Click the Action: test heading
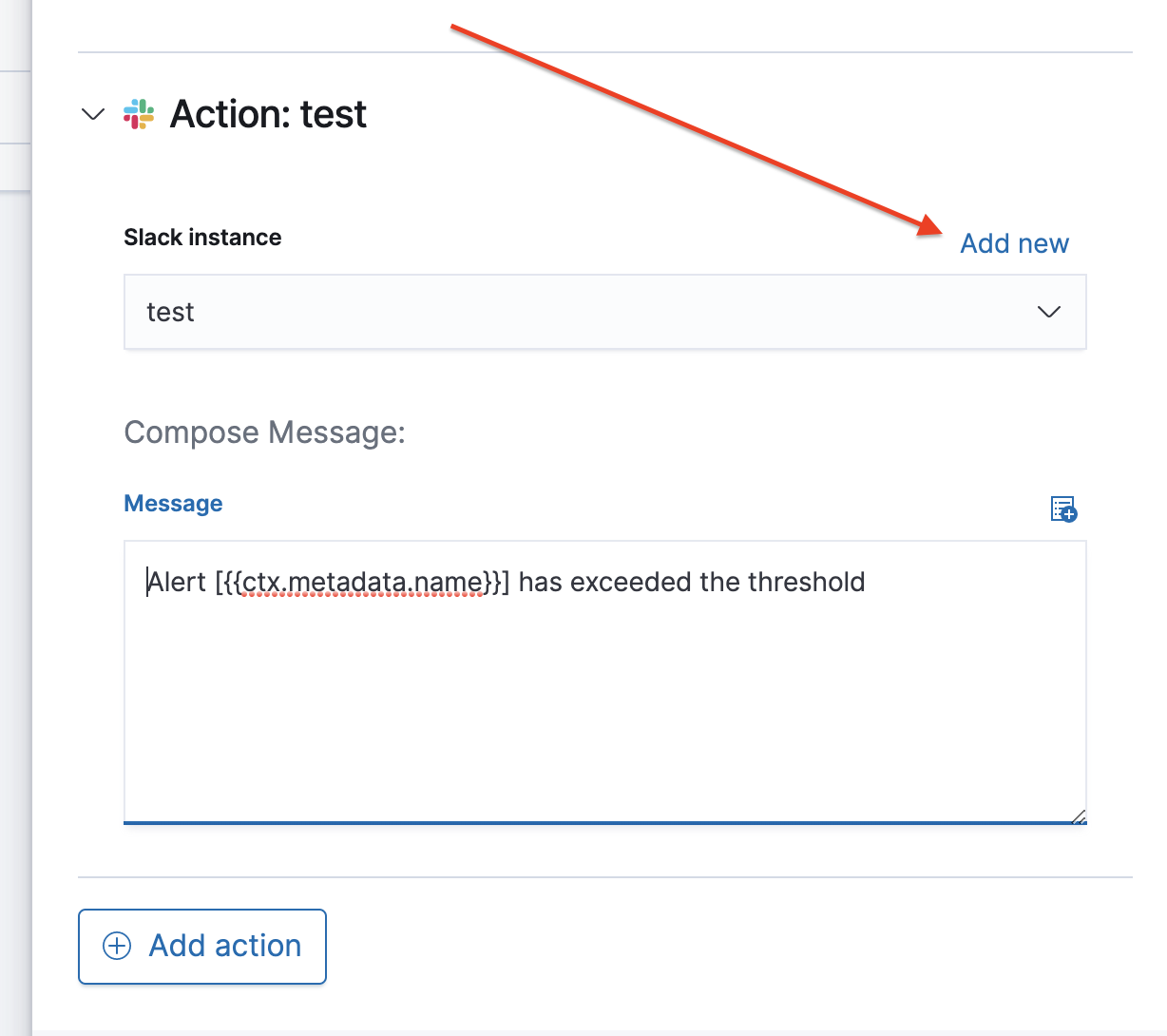The height and width of the screenshot is (1036, 1167). (268, 114)
